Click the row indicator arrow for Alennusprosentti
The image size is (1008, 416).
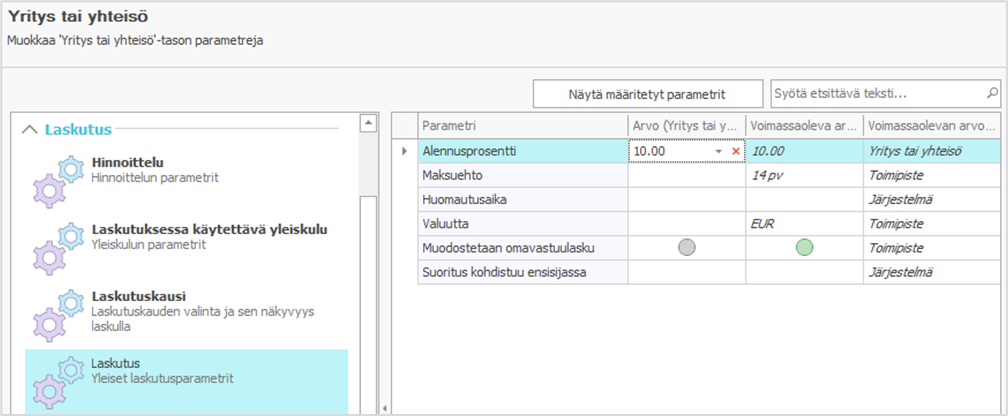[404, 151]
